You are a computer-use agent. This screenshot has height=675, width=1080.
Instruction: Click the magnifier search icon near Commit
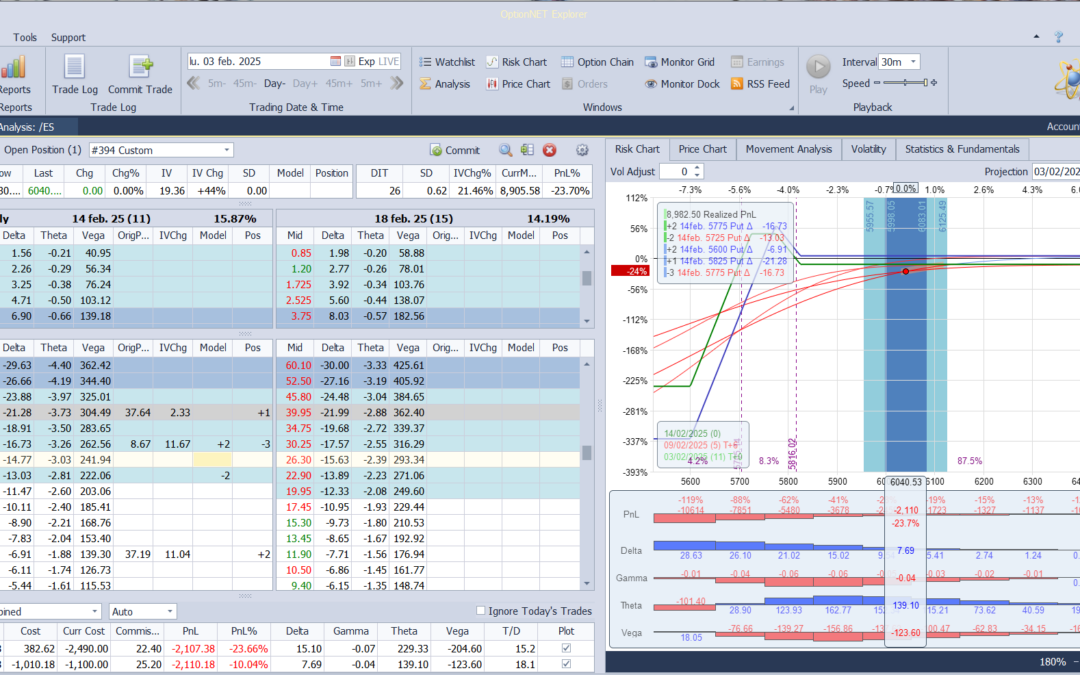pyautogui.click(x=506, y=150)
